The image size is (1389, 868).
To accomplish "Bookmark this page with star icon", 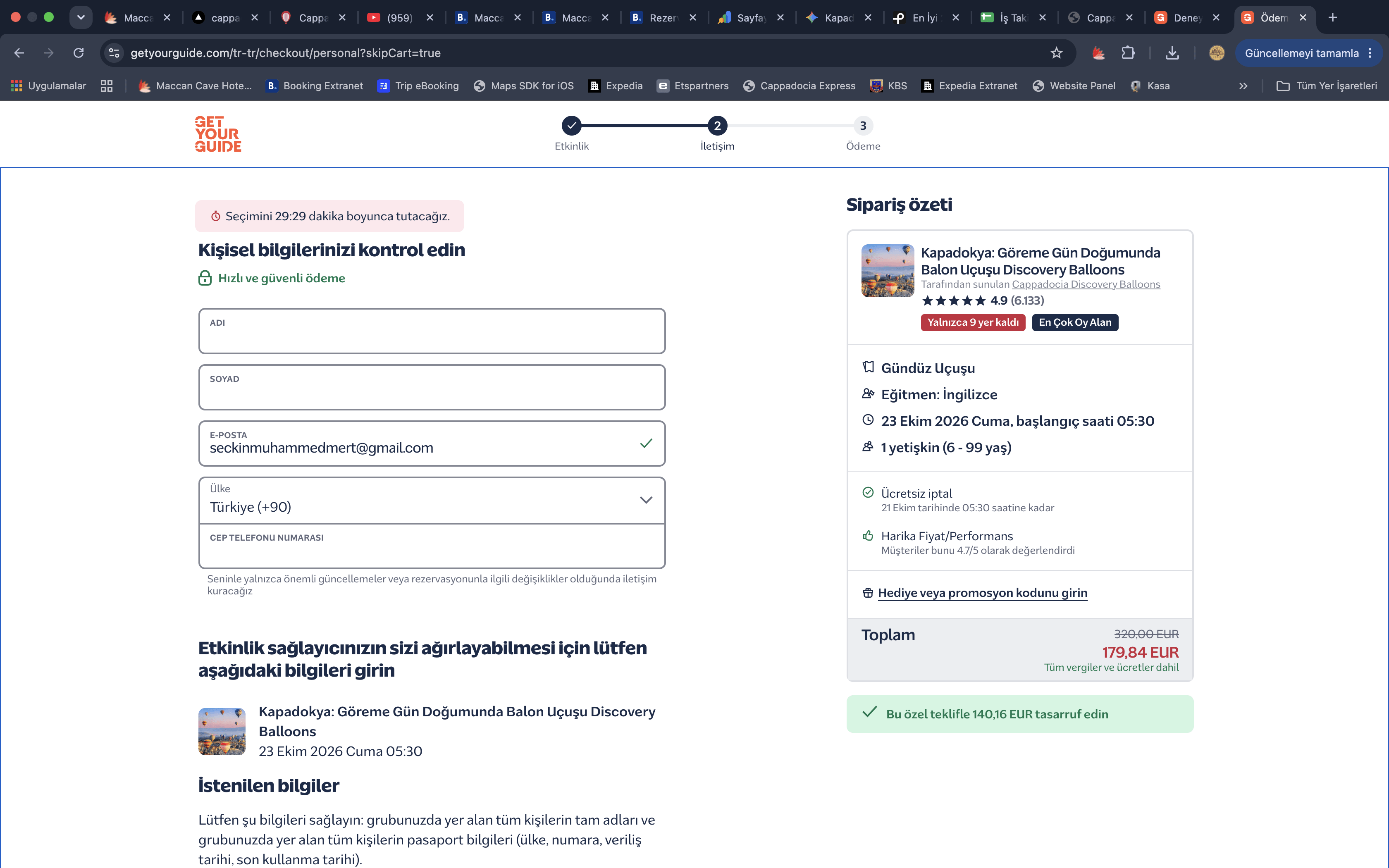I will 1056,53.
